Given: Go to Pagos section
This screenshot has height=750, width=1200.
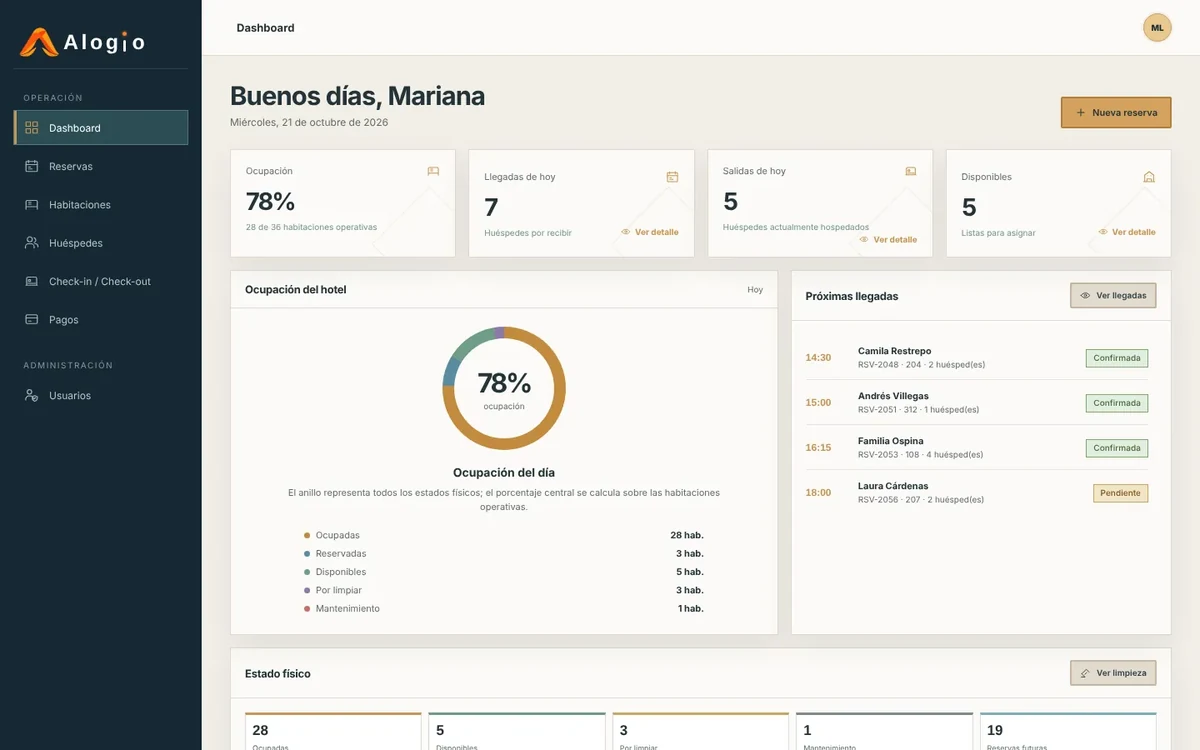Looking at the screenshot, I should tap(101, 320).
